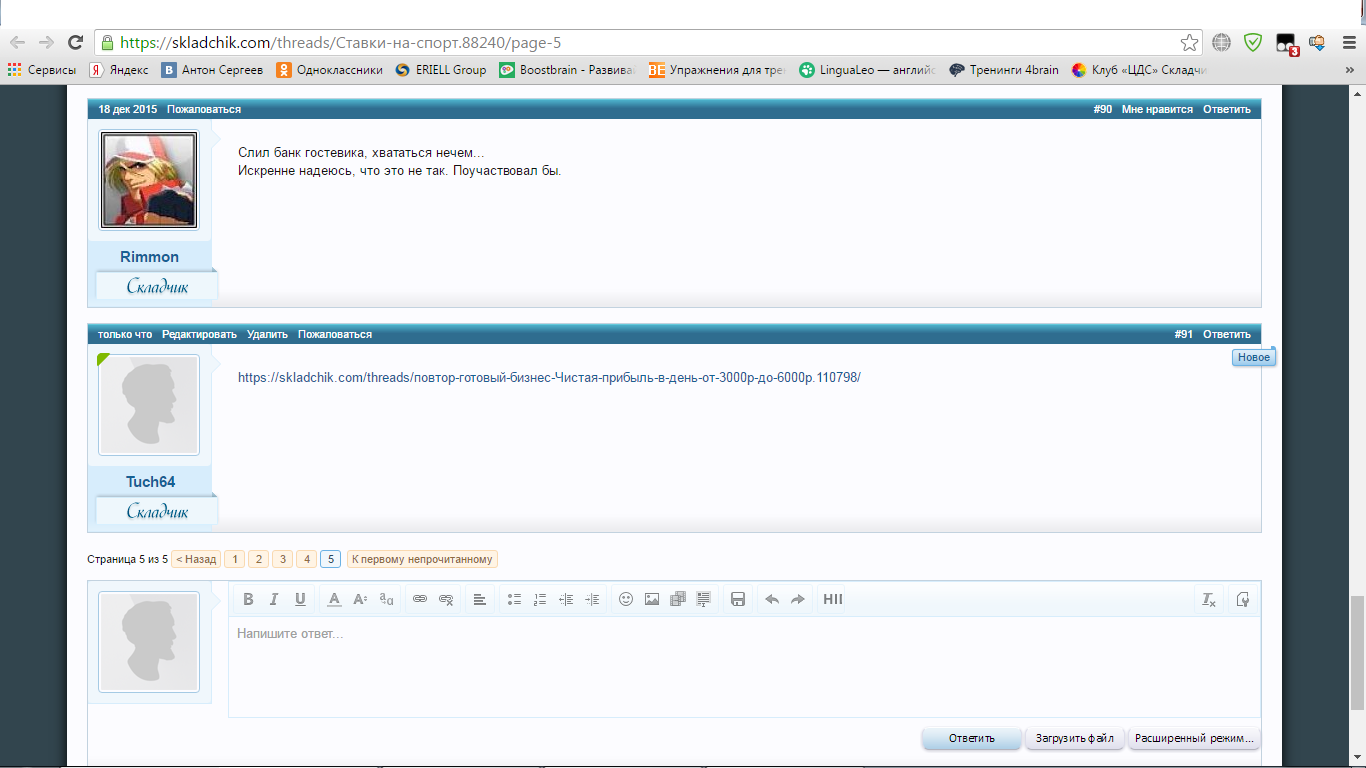Toggle italic text formatting
The width and height of the screenshot is (1366, 768).
pyautogui.click(x=274, y=600)
